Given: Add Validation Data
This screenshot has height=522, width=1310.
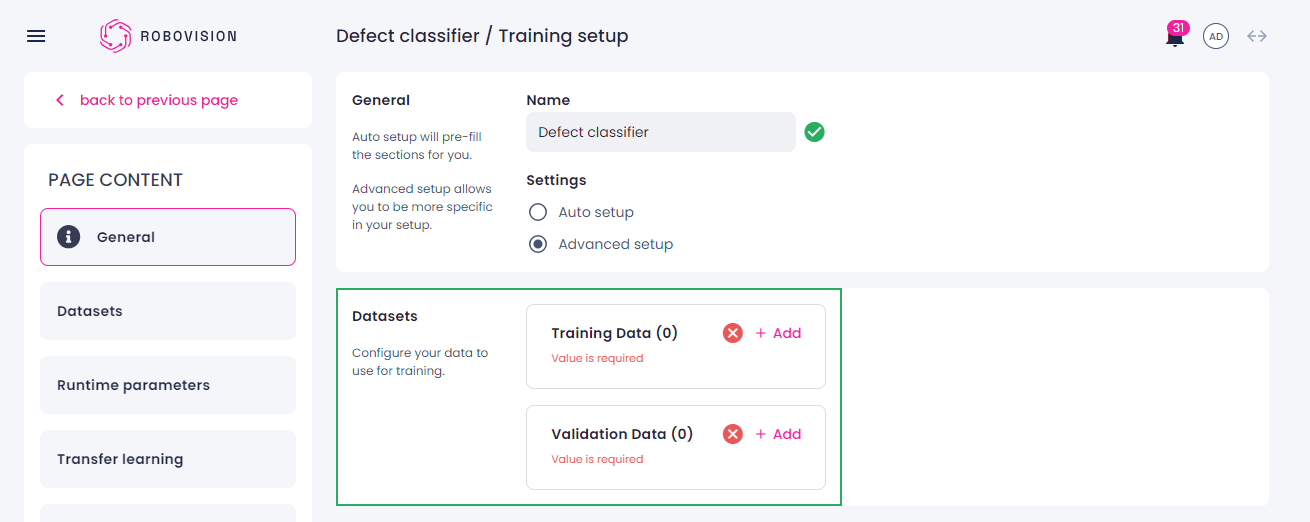Looking at the screenshot, I should tap(778, 434).
